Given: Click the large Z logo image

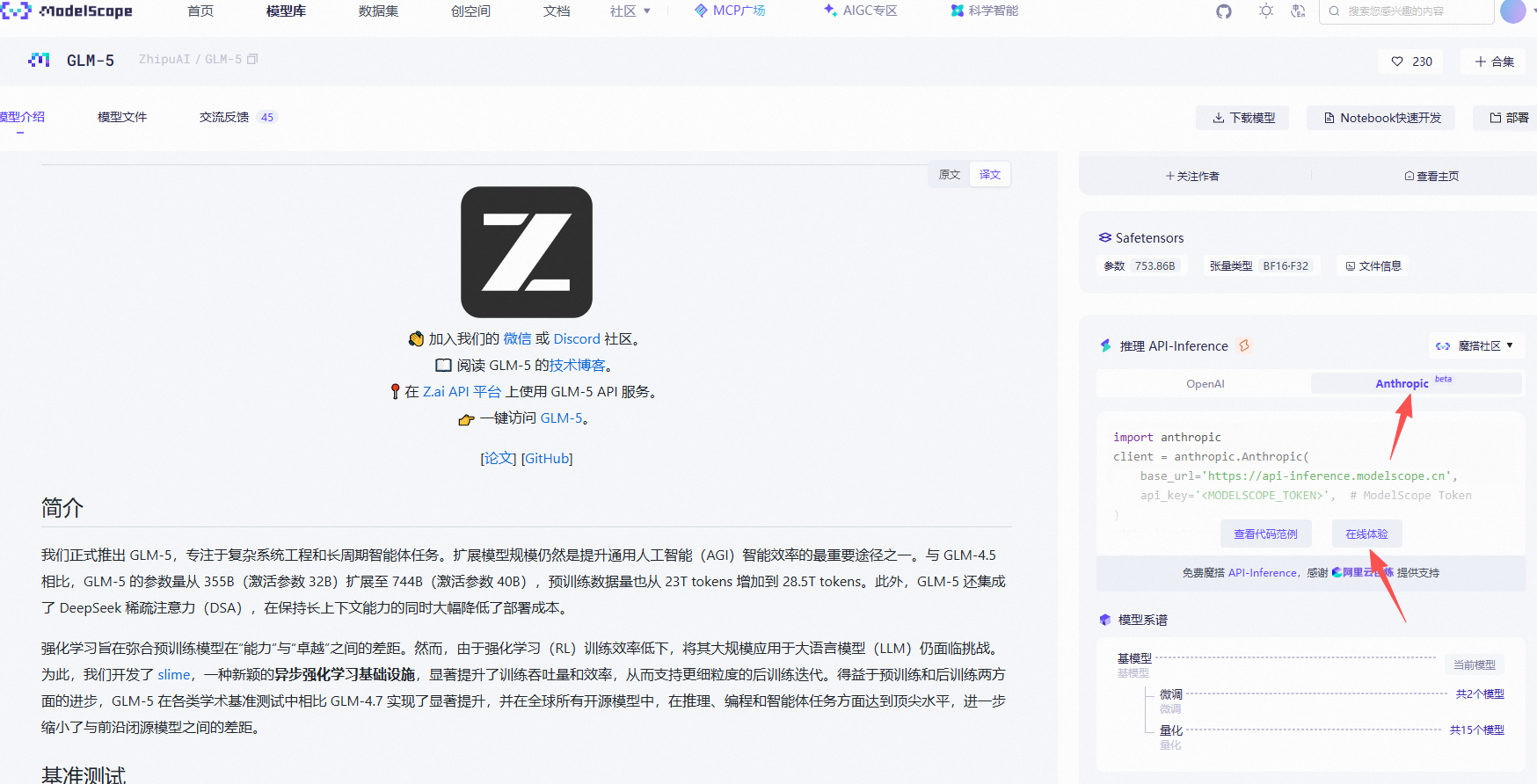Looking at the screenshot, I should (527, 252).
